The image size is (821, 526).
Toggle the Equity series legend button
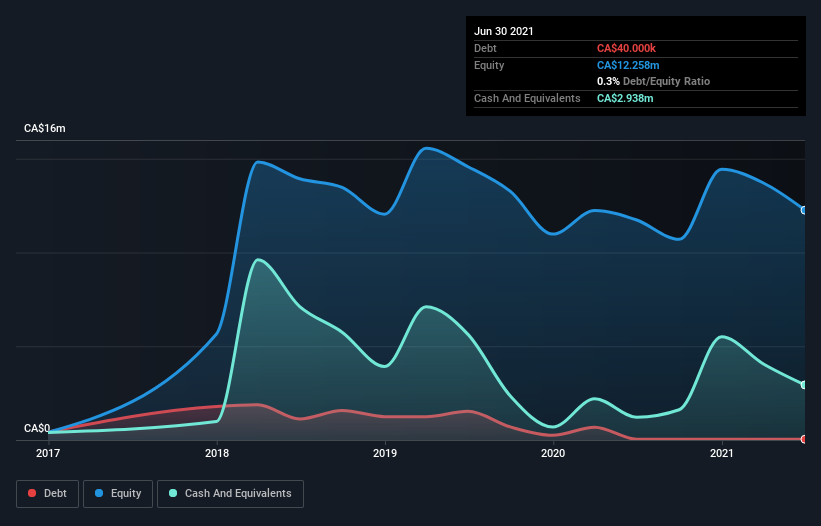pyautogui.click(x=118, y=494)
